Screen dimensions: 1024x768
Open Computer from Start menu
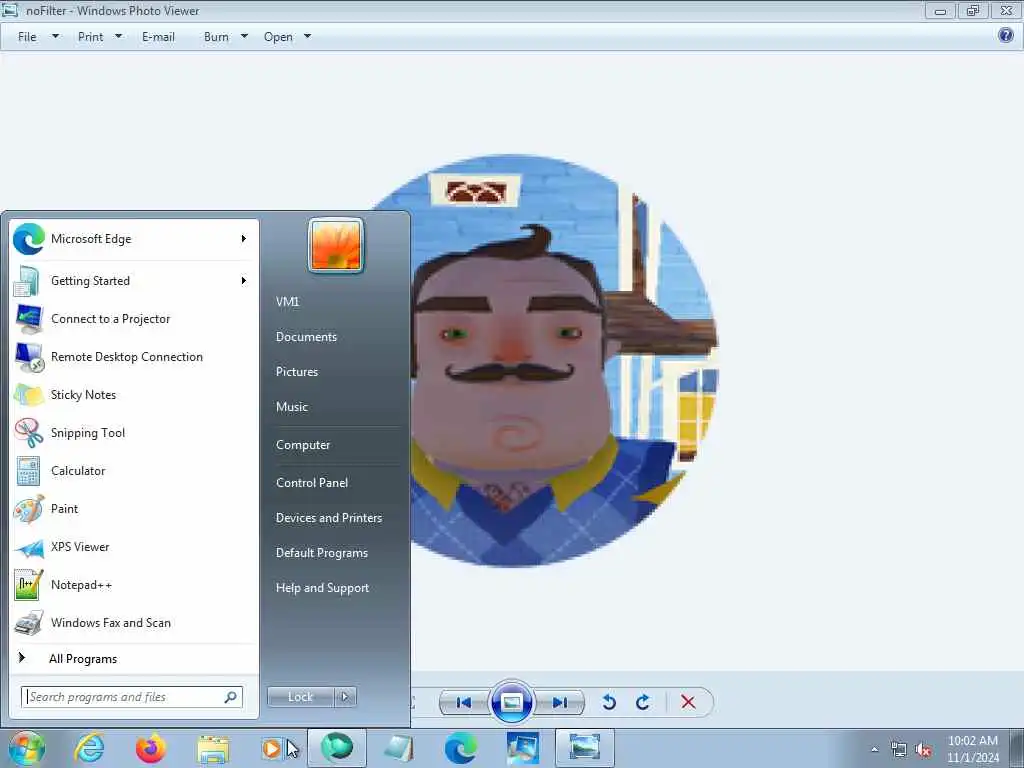pyautogui.click(x=302, y=445)
